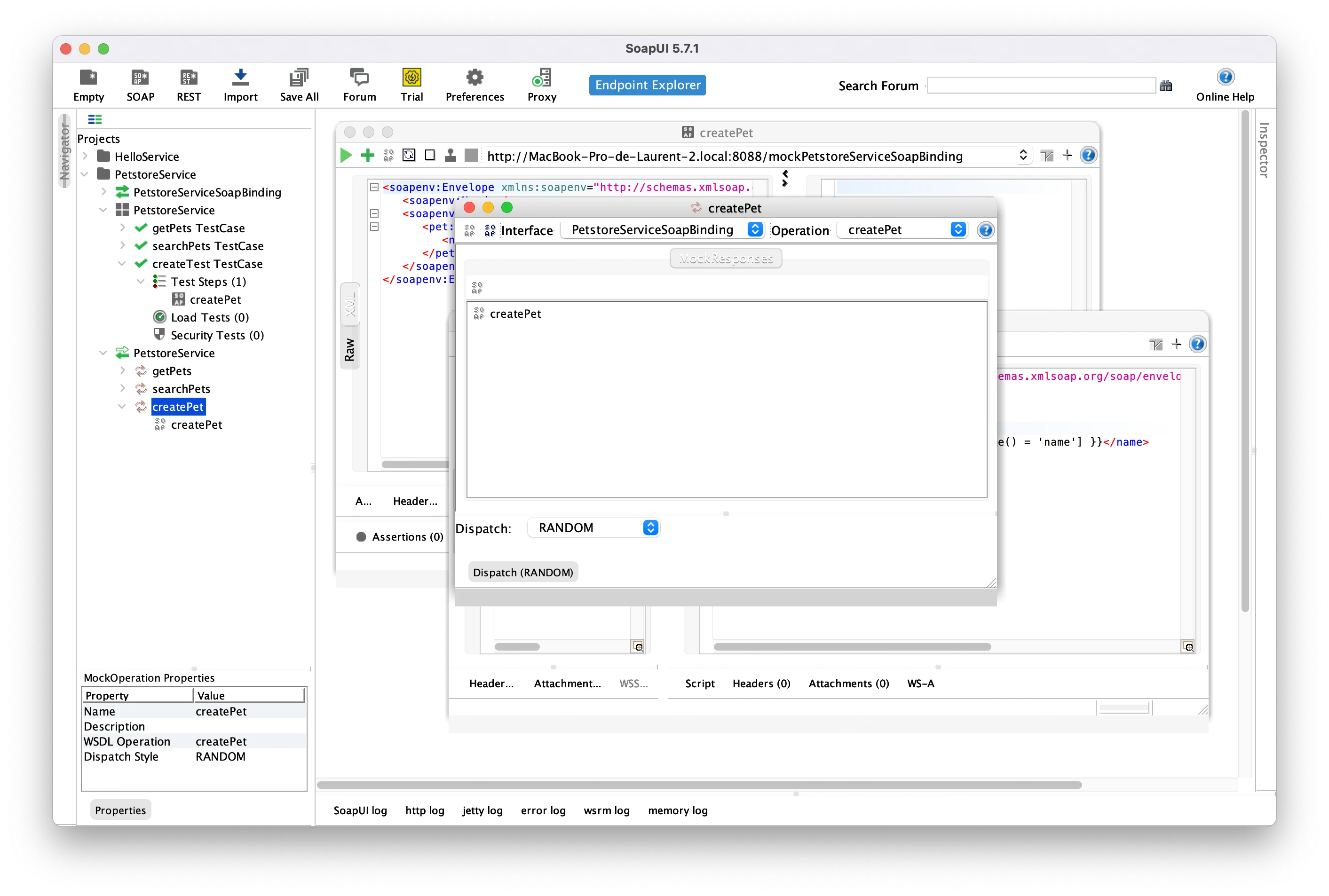Click the Proxy toolbar icon
This screenshot has width=1329, height=896.
pyautogui.click(x=541, y=77)
